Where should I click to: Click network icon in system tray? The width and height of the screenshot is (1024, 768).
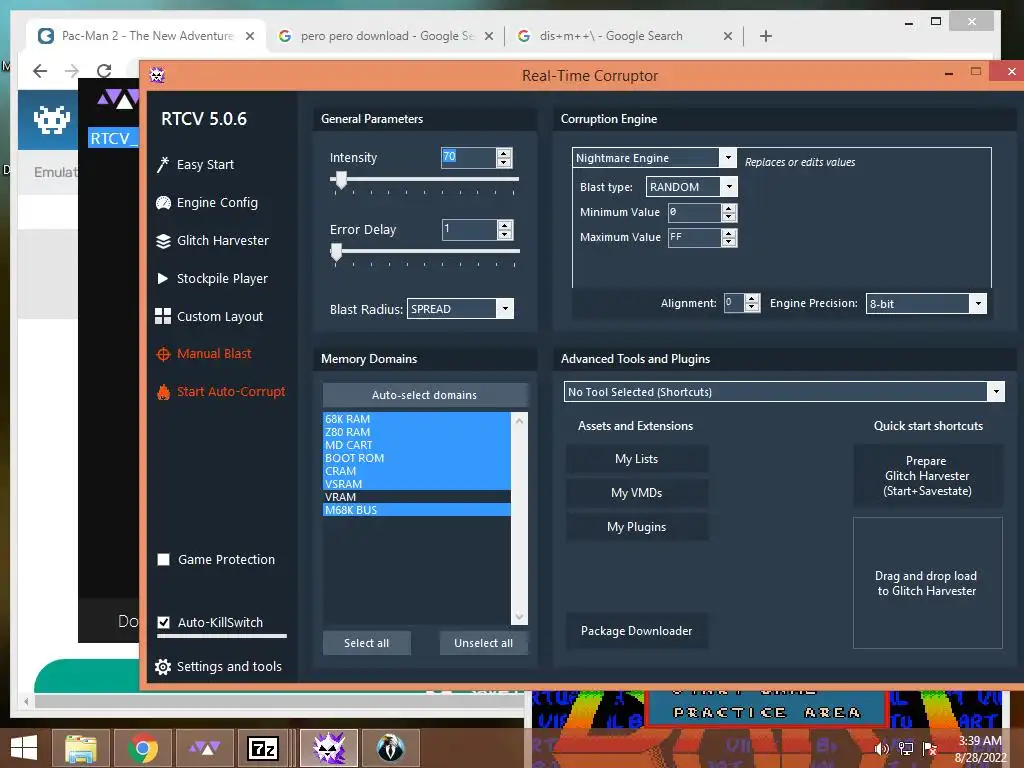906,749
